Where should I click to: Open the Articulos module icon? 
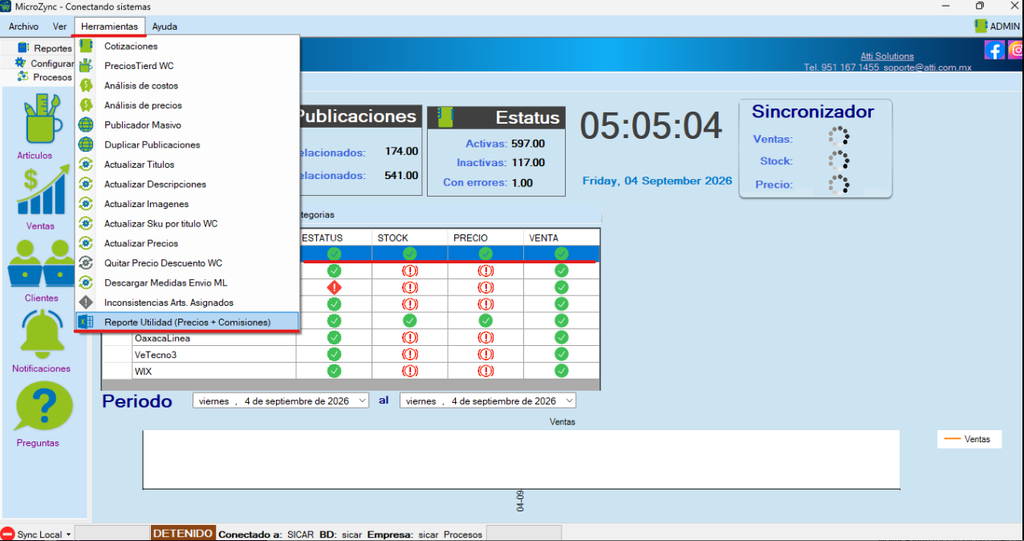pyautogui.click(x=43, y=119)
